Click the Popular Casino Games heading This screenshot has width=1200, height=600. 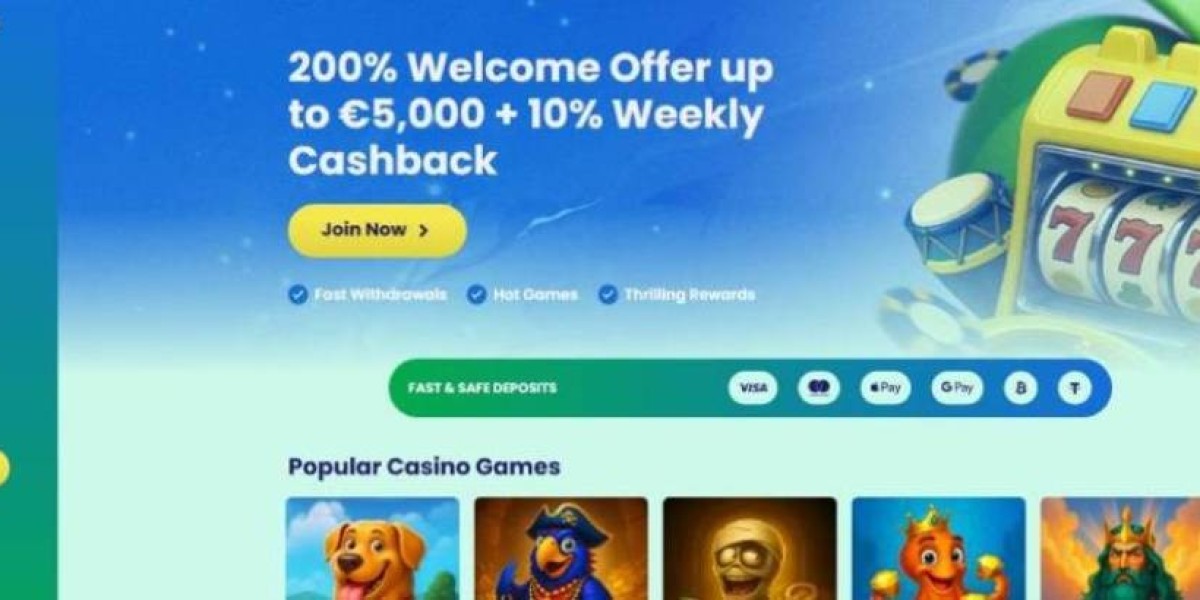coord(424,467)
